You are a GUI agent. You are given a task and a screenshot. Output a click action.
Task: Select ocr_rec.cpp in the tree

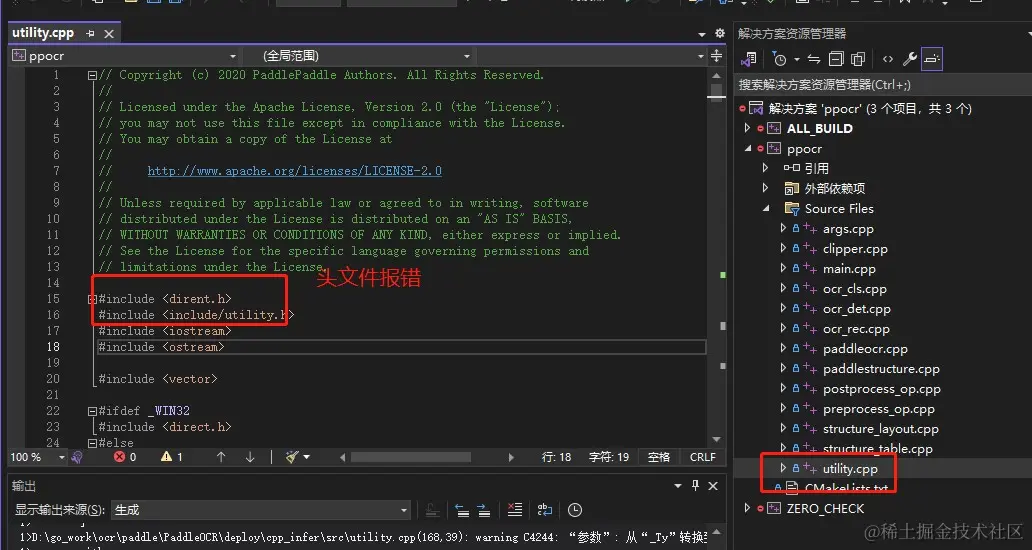tap(856, 329)
